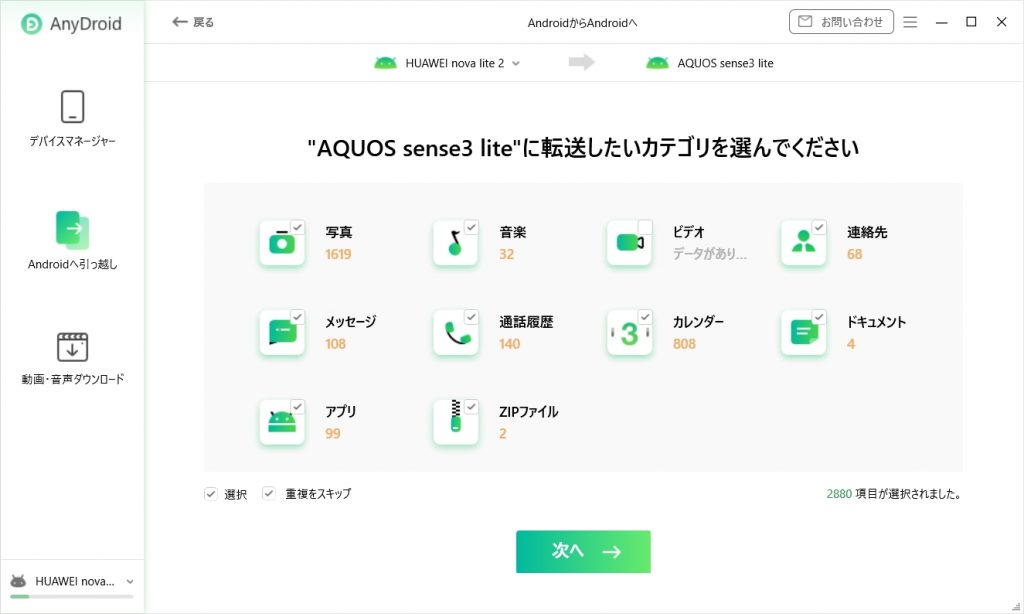Click the target AQUOS android device icon
Image resolution: width=1024 pixels, height=614 pixels.
(x=657, y=63)
